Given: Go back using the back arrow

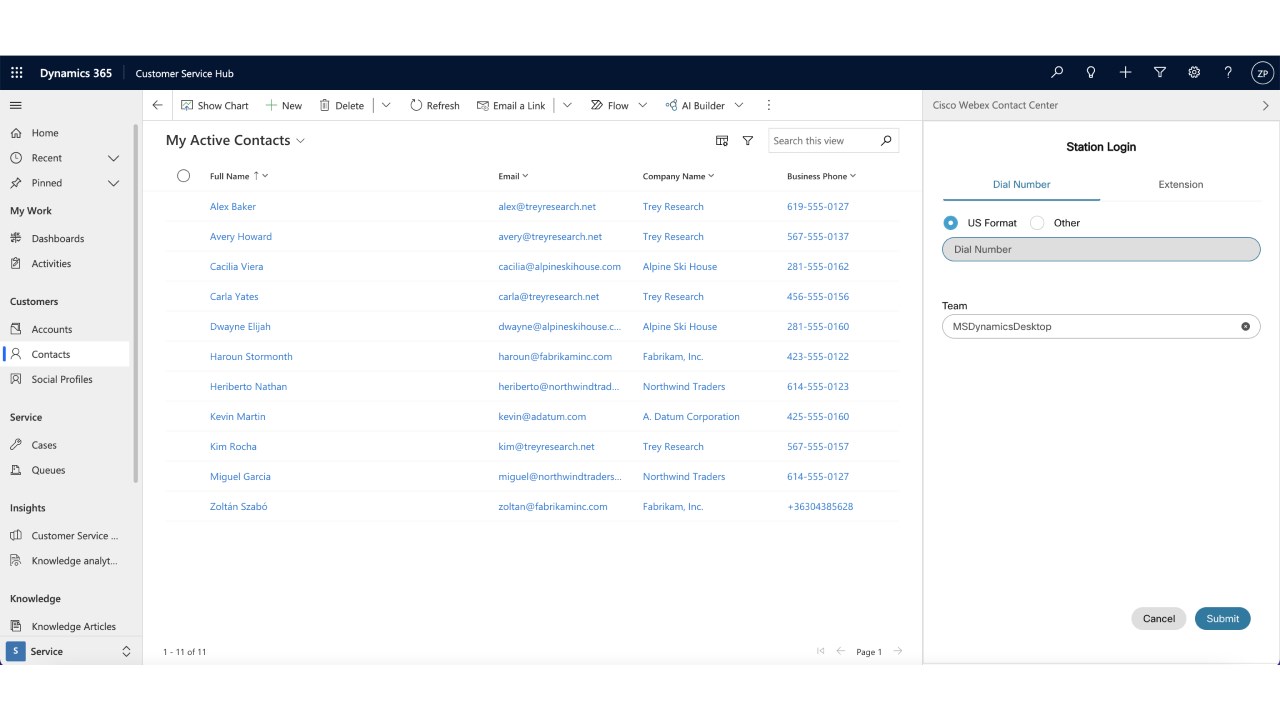Looking at the screenshot, I should coord(157,105).
